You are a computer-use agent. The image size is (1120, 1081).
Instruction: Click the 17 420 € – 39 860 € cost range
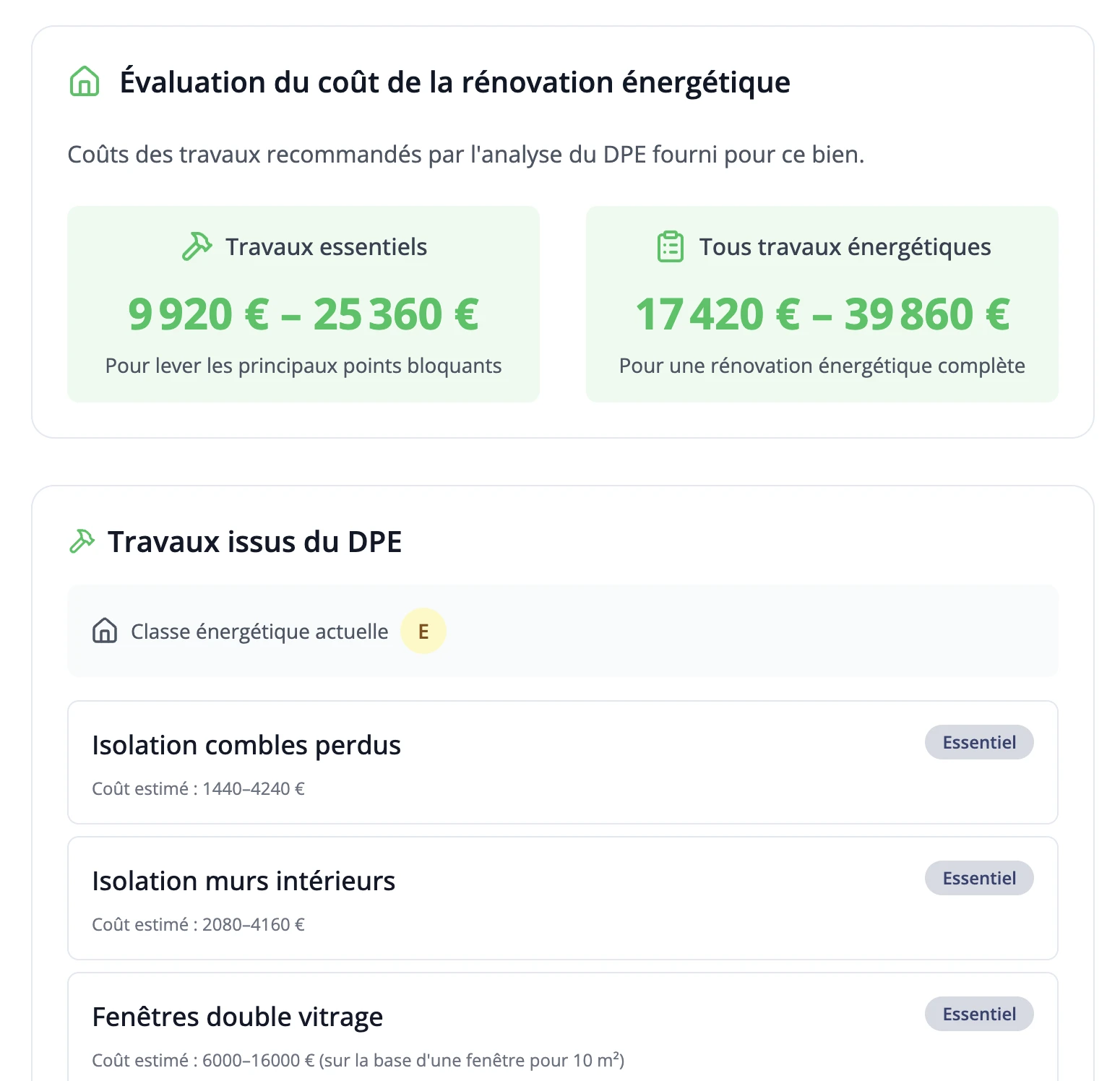click(x=822, y=314)
